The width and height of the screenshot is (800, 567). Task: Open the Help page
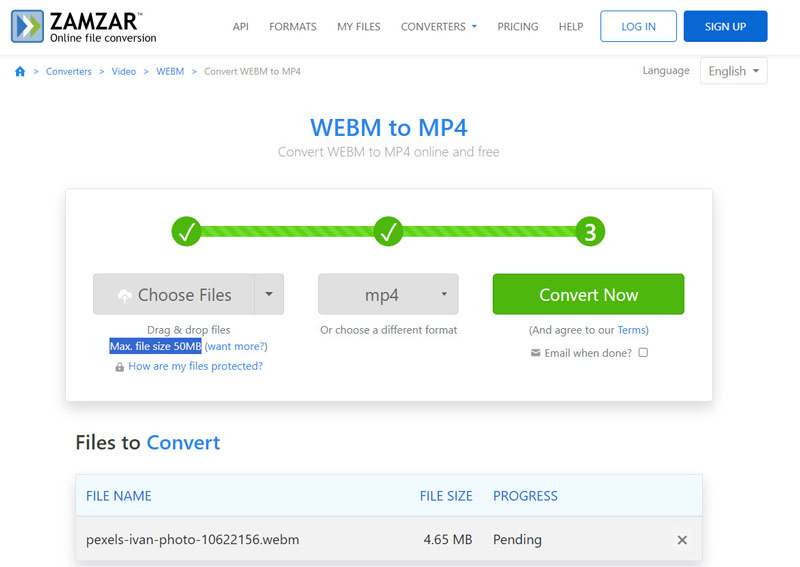[x=571, y=27]
